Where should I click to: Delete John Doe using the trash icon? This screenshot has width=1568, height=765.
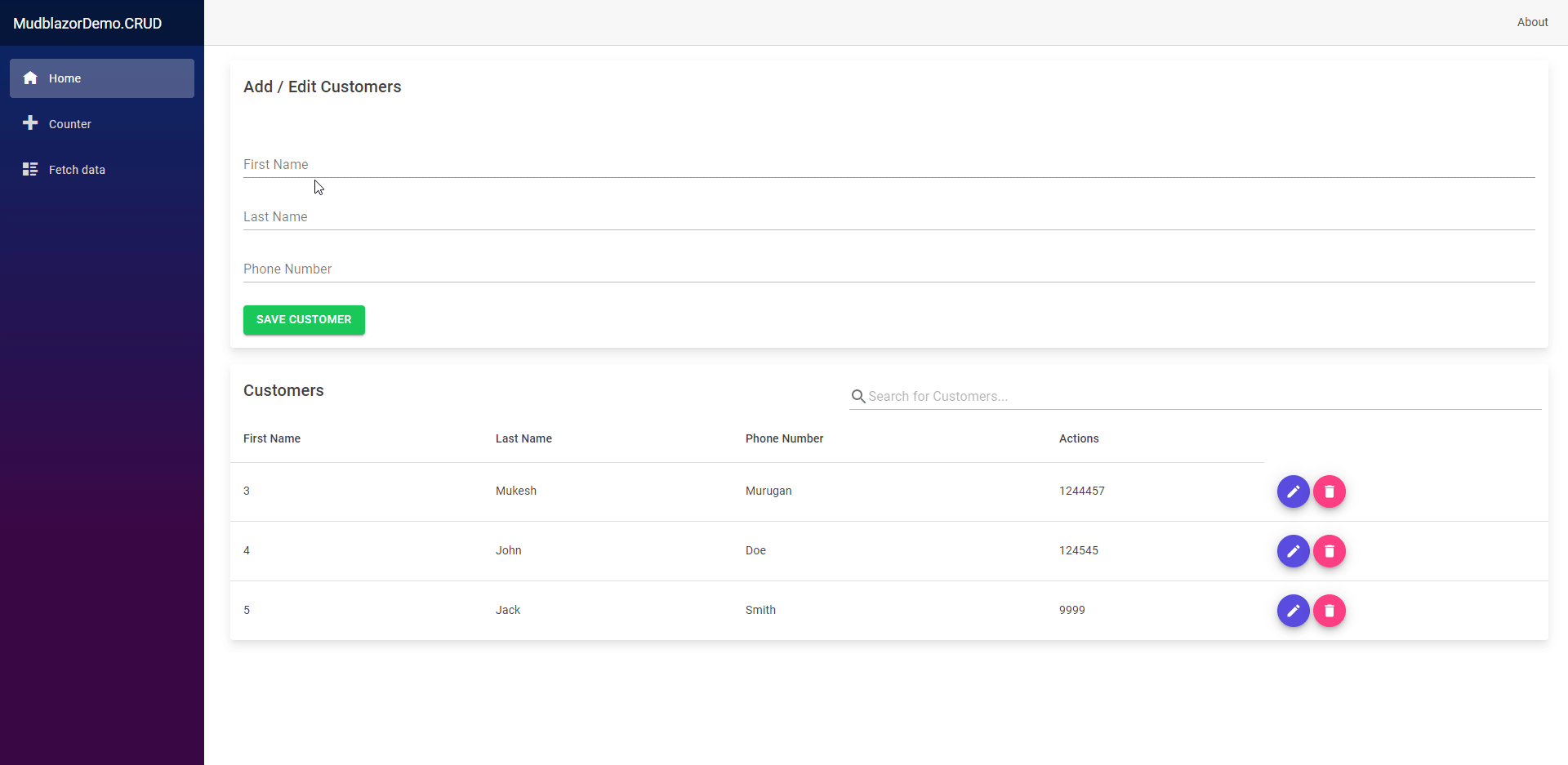pyautogui.click(x=1329, y=551)
